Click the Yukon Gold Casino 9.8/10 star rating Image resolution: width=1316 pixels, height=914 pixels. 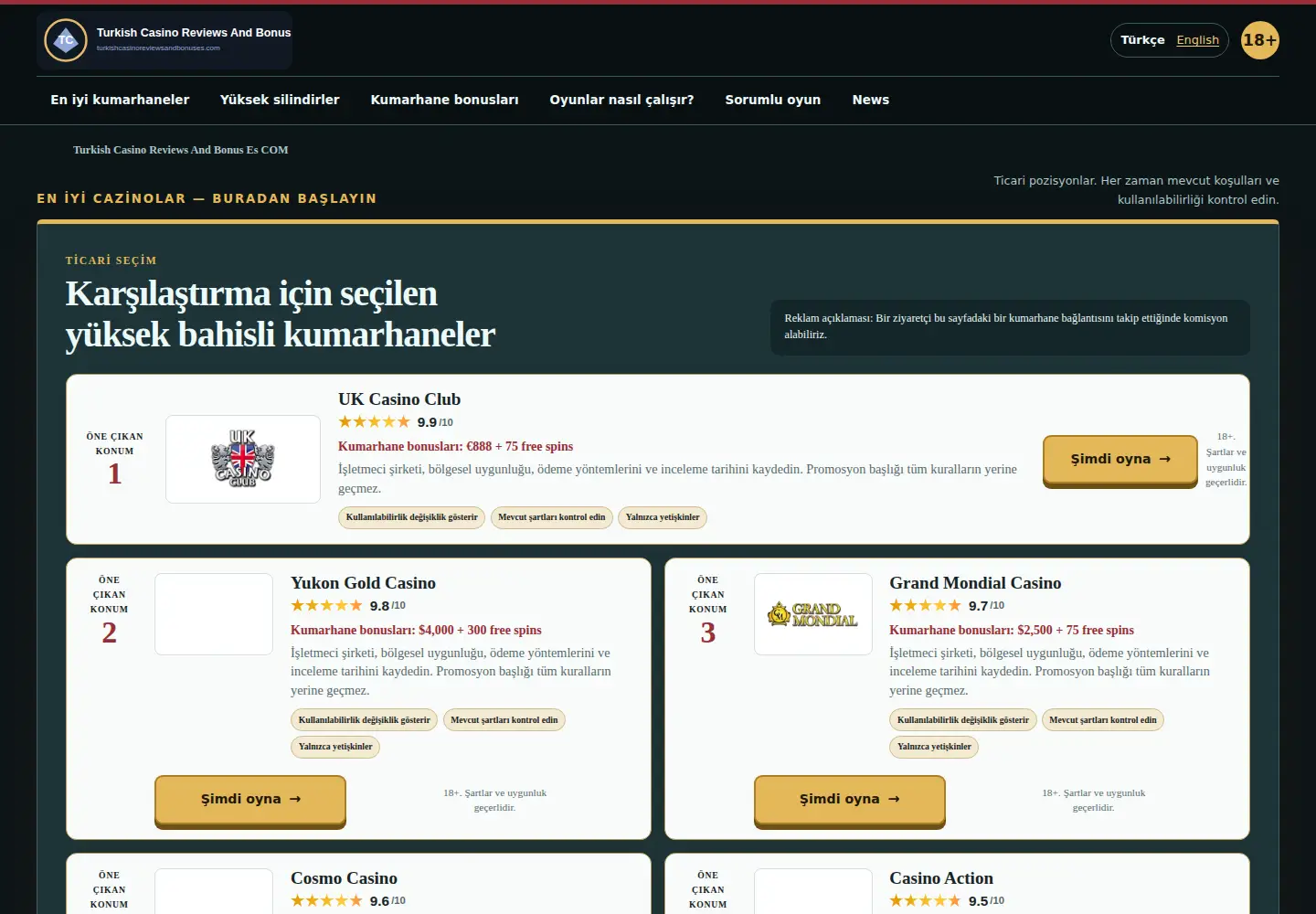348,606
